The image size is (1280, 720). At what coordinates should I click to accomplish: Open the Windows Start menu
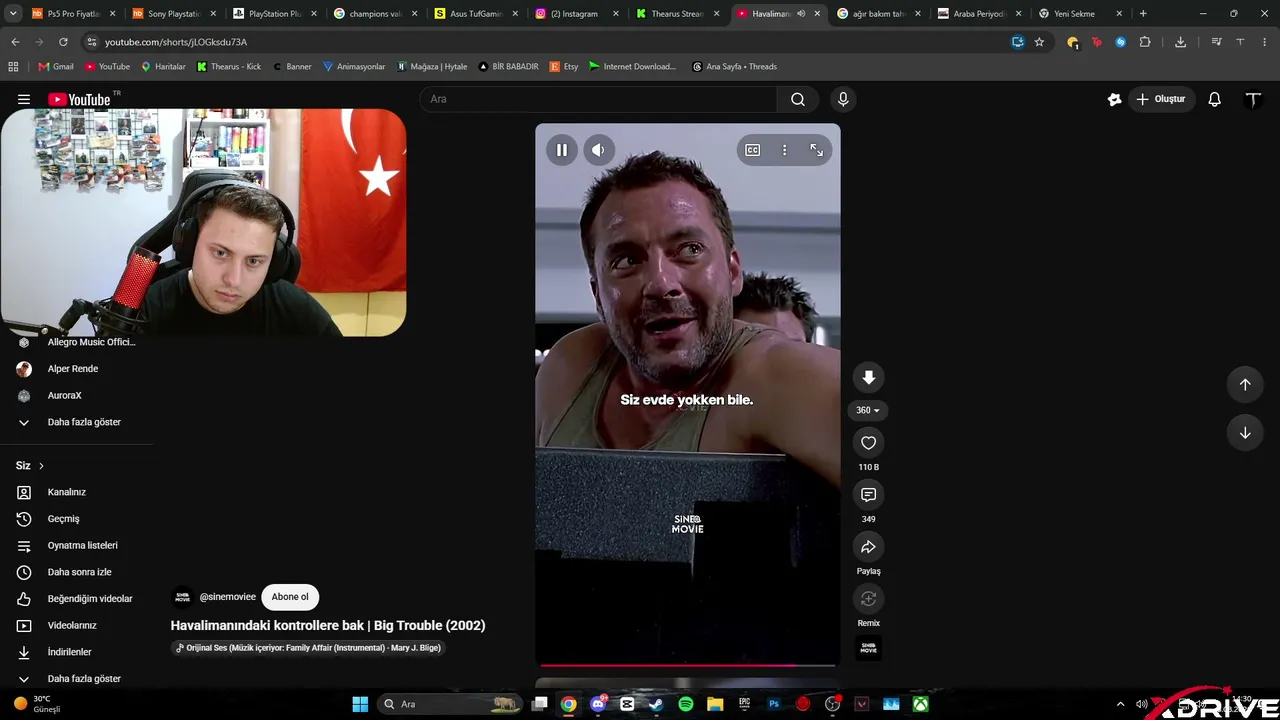360,704
